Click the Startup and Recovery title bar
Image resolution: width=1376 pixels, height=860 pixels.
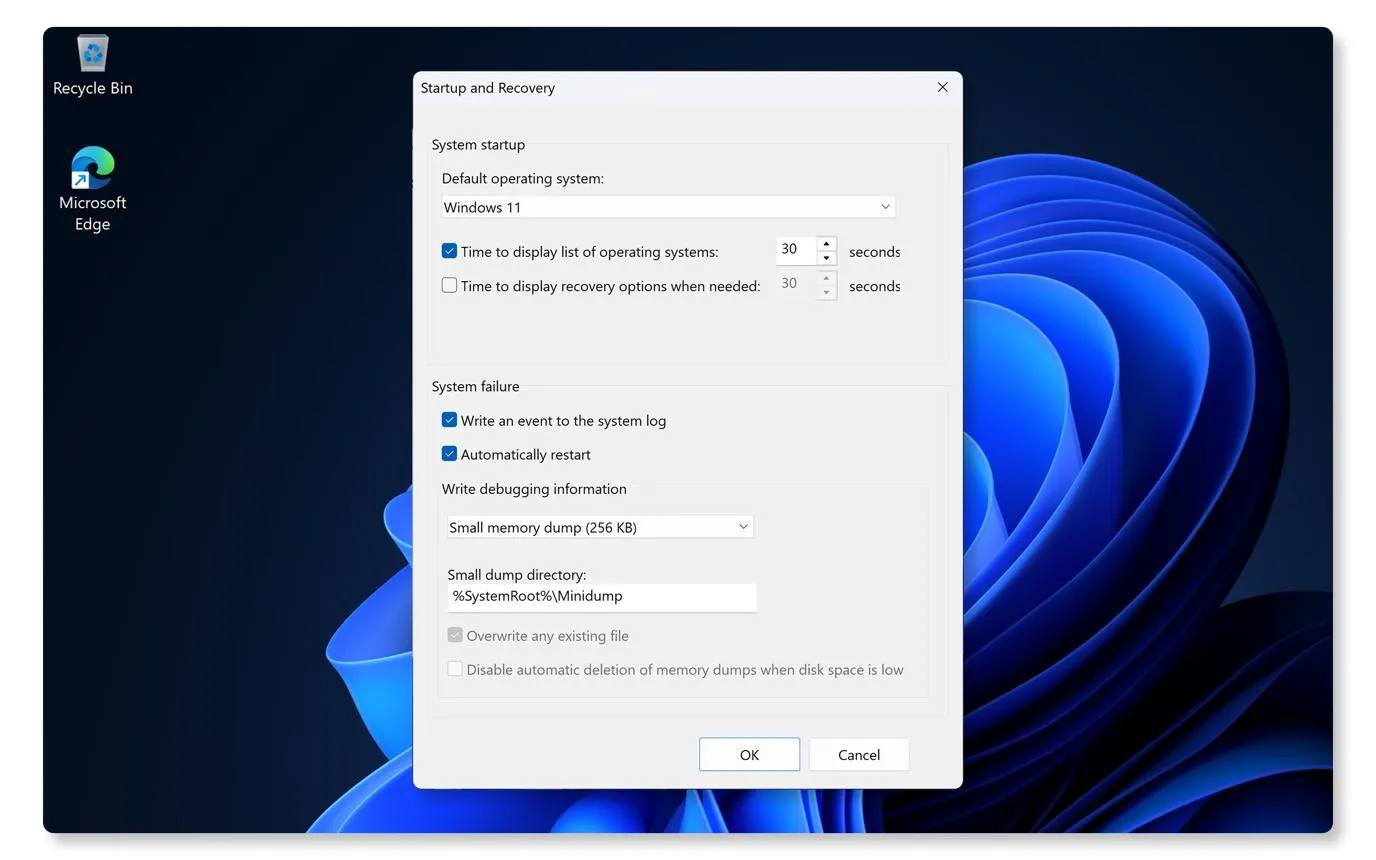[x=670, y=88]
